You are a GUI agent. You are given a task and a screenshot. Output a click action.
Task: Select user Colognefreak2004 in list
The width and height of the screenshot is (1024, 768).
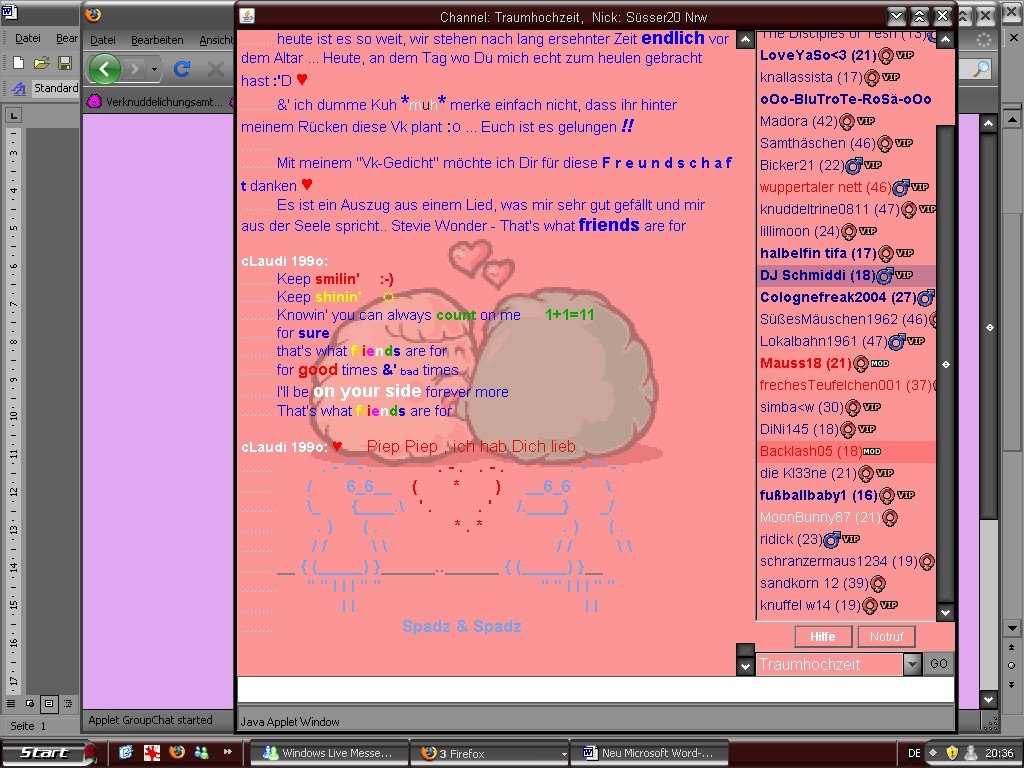click(x=845, y=297)
